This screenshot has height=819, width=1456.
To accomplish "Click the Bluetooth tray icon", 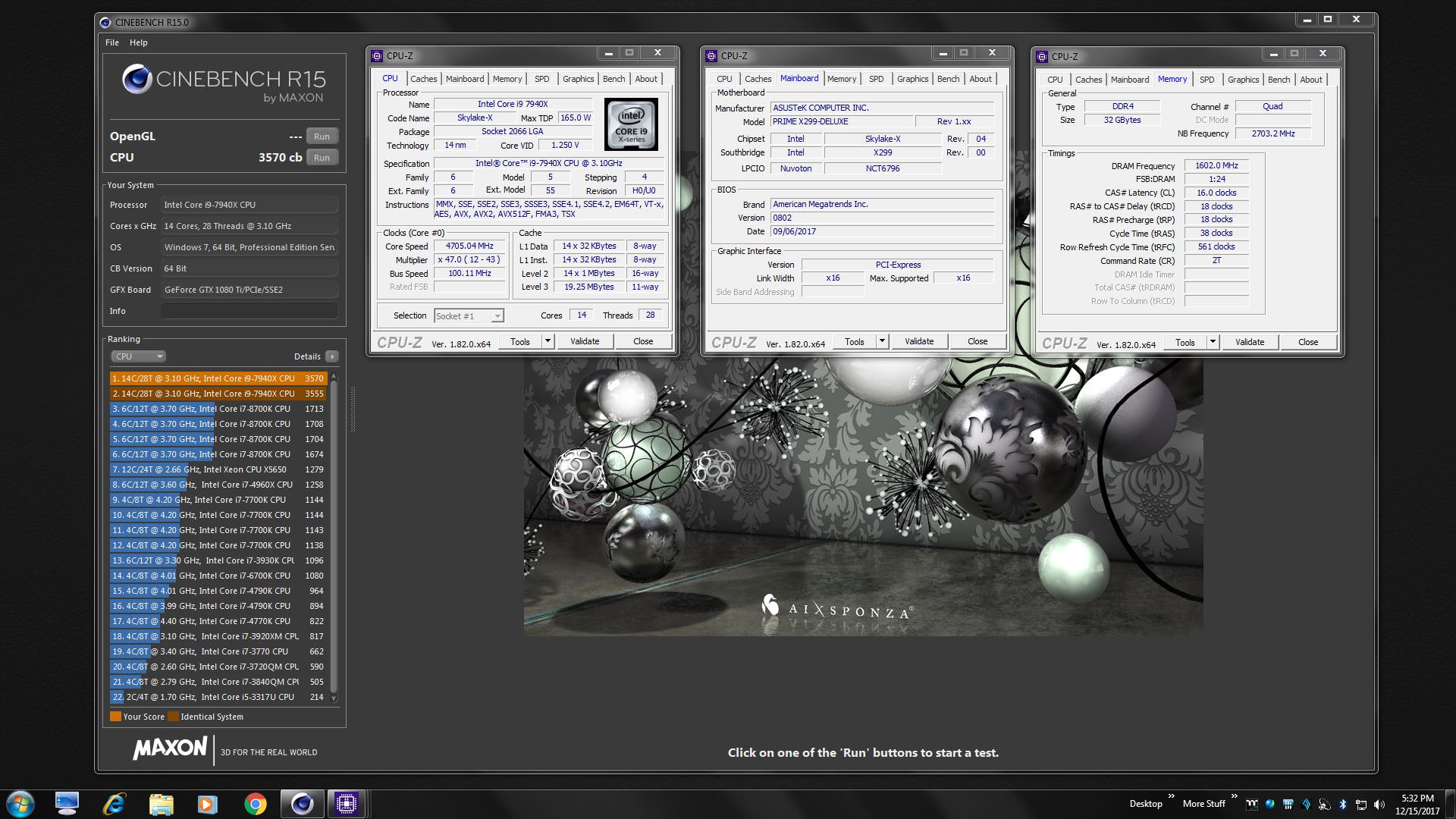I will pos(1342,804).
